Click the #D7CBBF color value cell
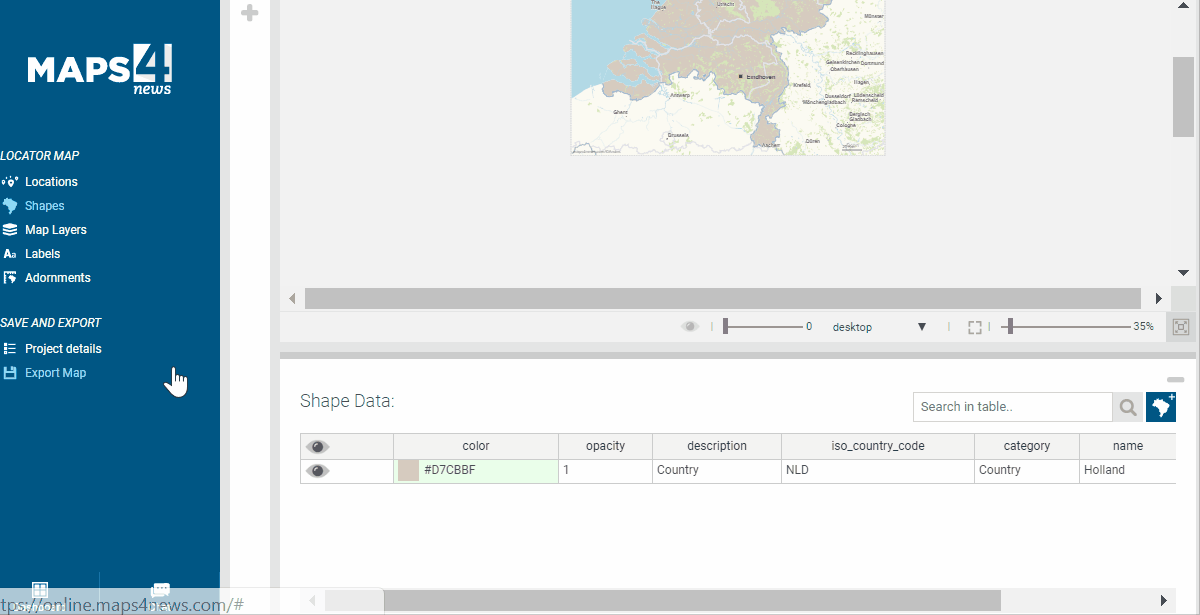This screenshot has height=615, width=1200. (476, 471)
